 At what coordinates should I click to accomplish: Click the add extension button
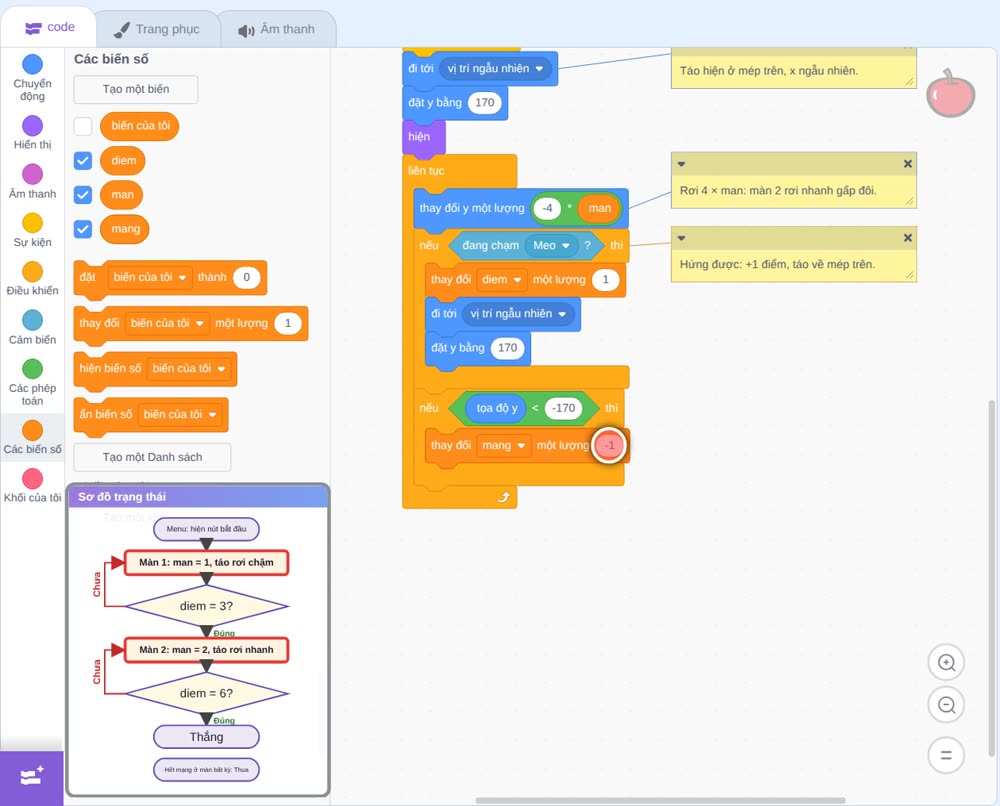(32, 777)
